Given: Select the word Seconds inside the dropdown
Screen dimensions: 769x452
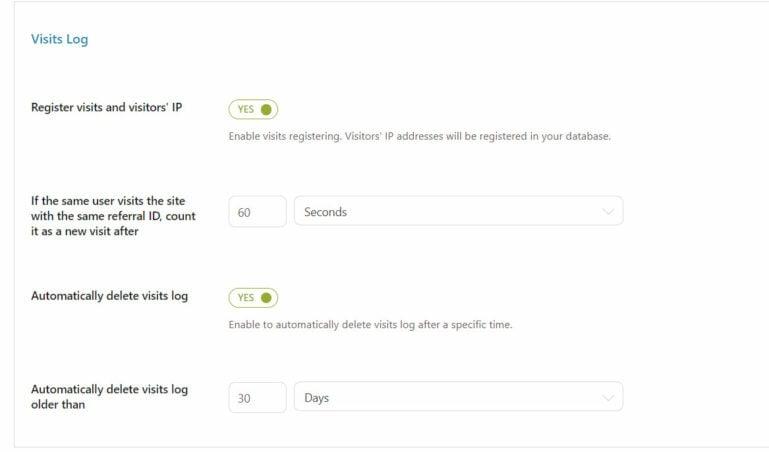Looking at the screenshot, I should pyautogui.click(x=325, y=212).
